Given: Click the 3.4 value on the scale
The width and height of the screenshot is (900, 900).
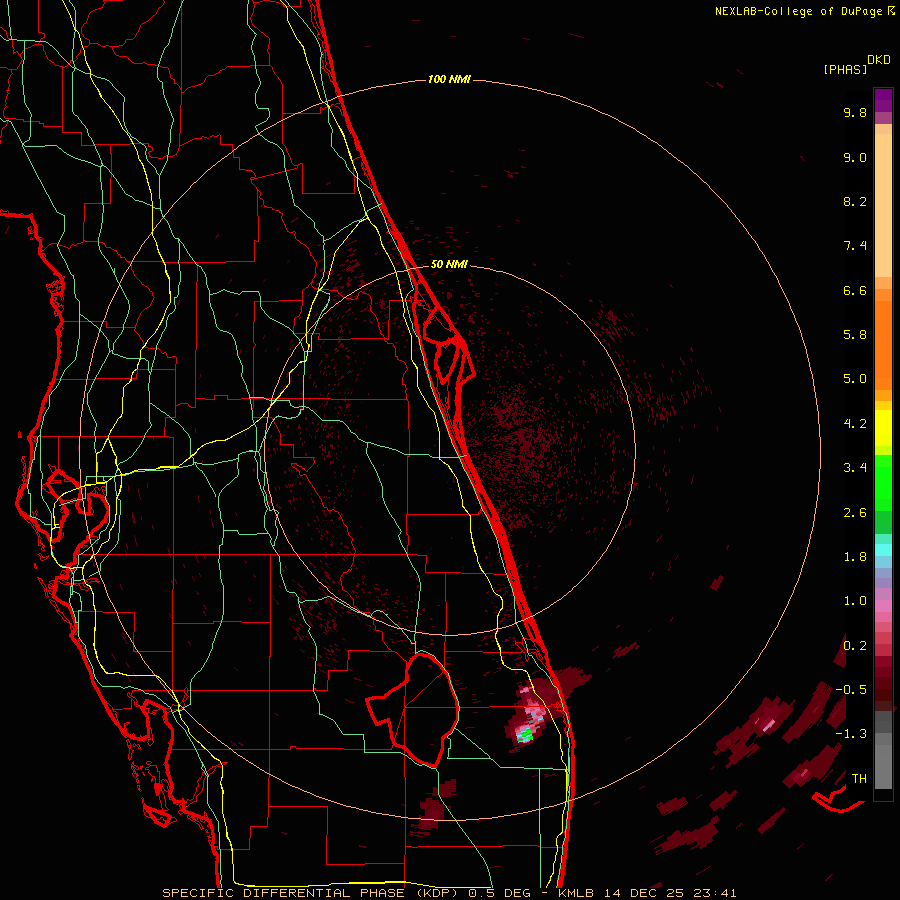Looking at the screenshot, I should pyautogui.click(x=855, y=468).
